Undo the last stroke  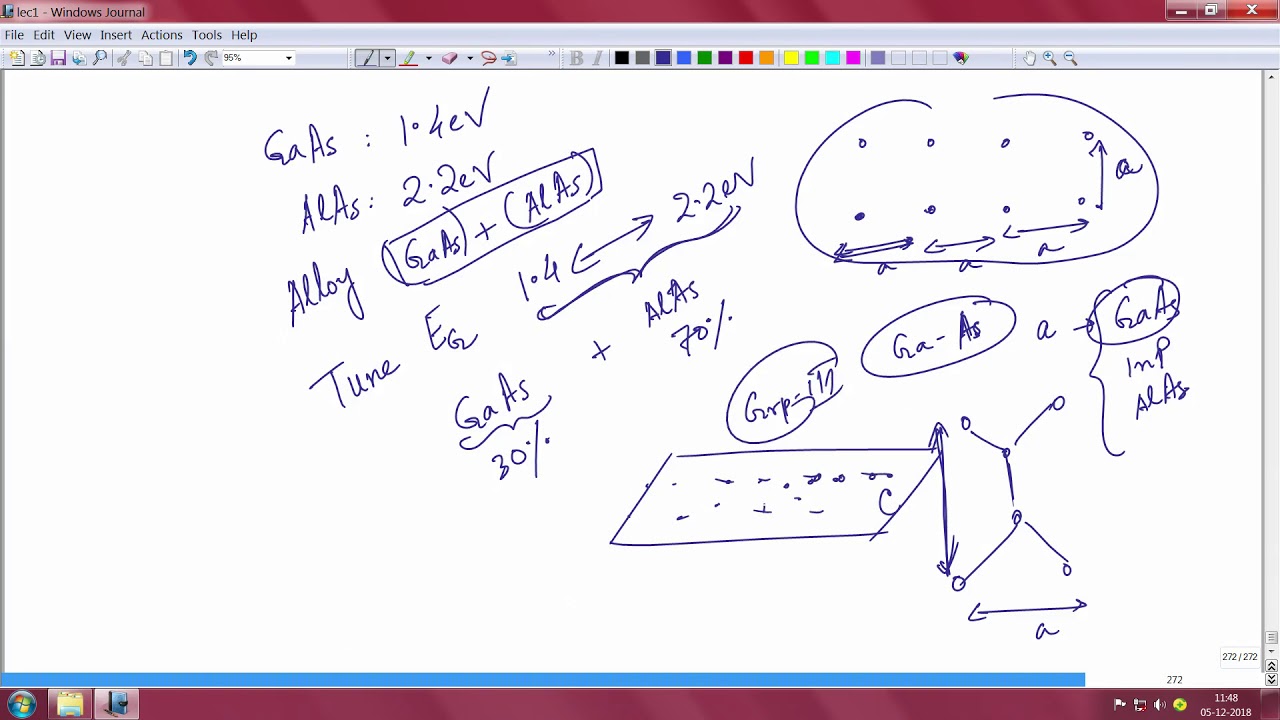[190, 58]
